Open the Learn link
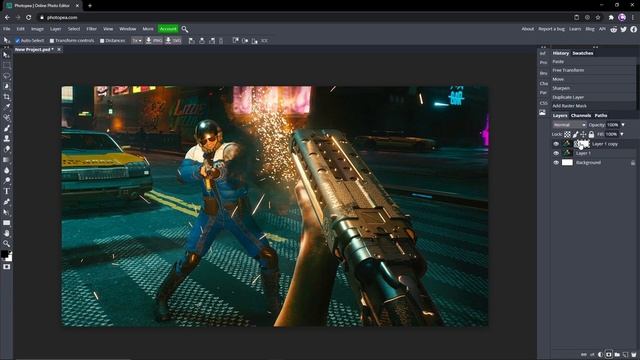 click(575, 29)
